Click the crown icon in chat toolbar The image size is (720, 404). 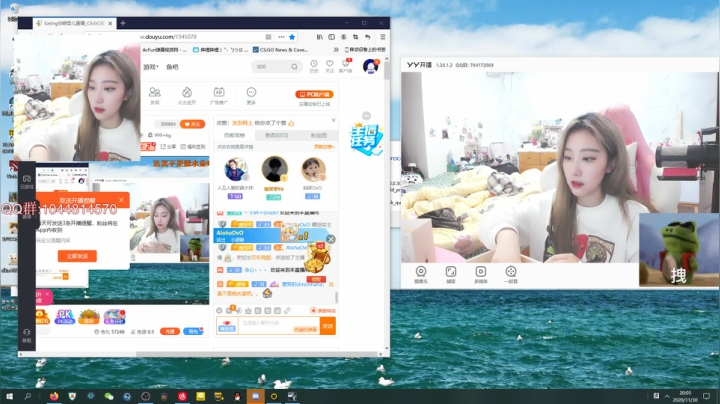248,311
